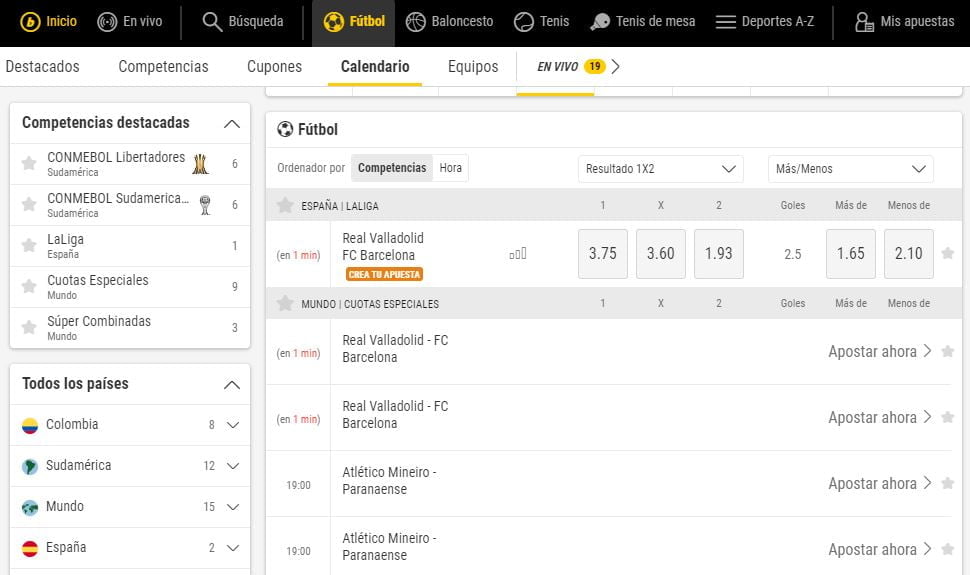970x575 pixels.
Task: Open the Más/Menos dropdown
Action: (851, 169)
